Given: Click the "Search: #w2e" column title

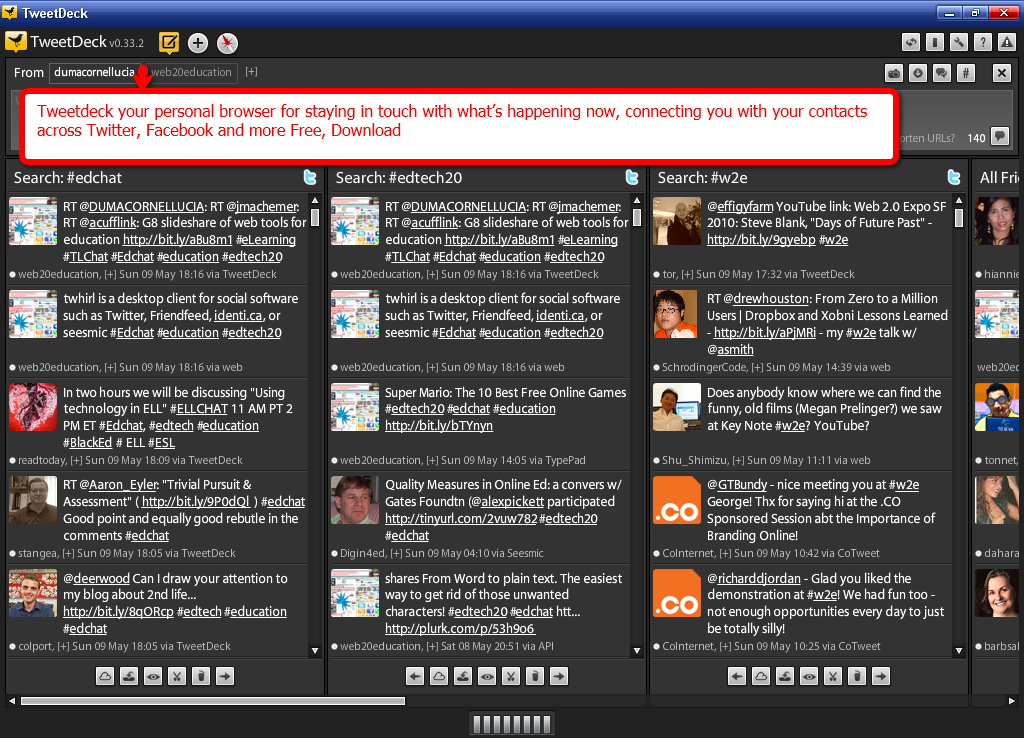Looking at the screenshot, I should pyautogui.click(x=702, y=178).
